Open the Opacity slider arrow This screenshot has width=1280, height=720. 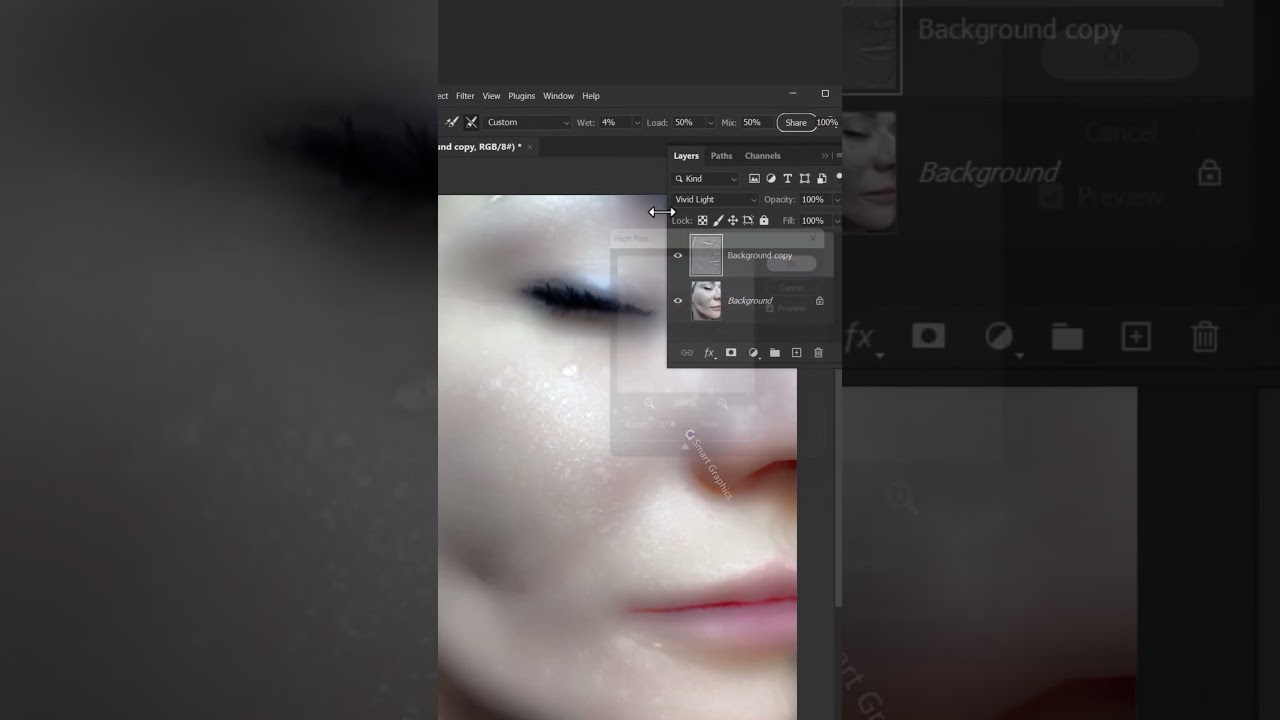click(837, 200)
